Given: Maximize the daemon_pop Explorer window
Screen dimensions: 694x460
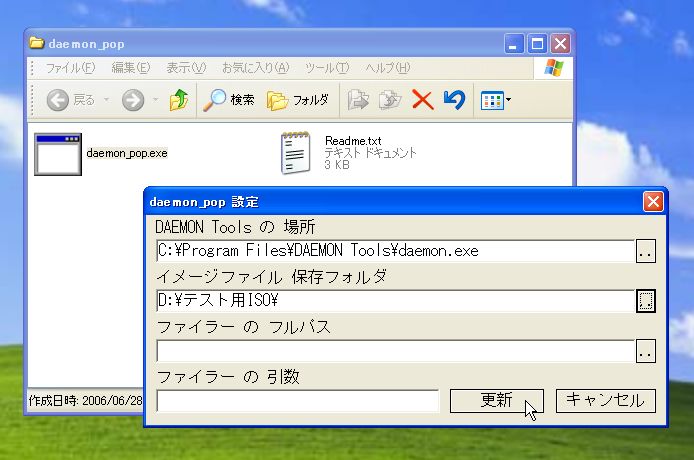Looking at the screenshot, I should [537, 44].
